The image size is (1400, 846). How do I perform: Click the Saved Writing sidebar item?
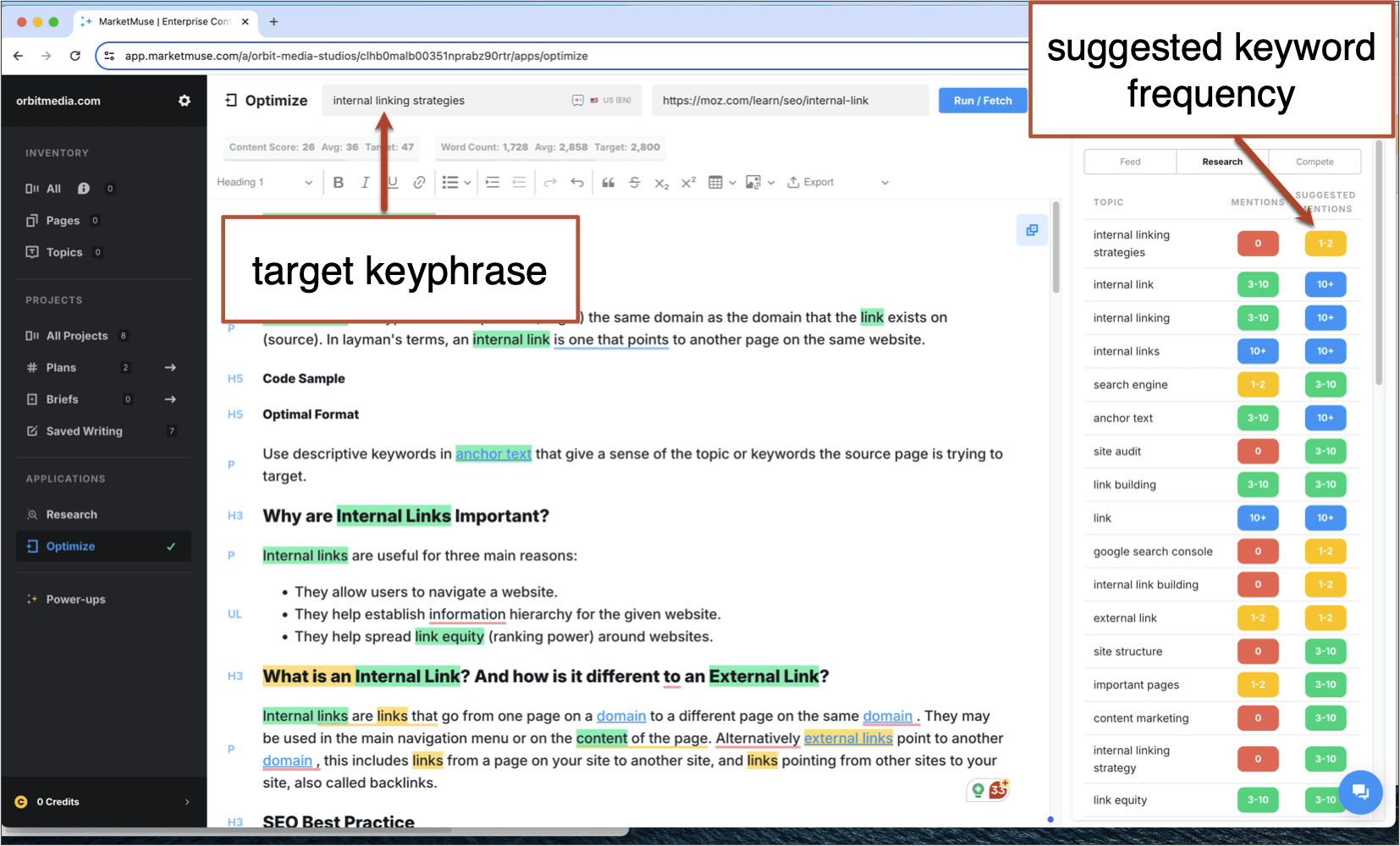point(83,431)
